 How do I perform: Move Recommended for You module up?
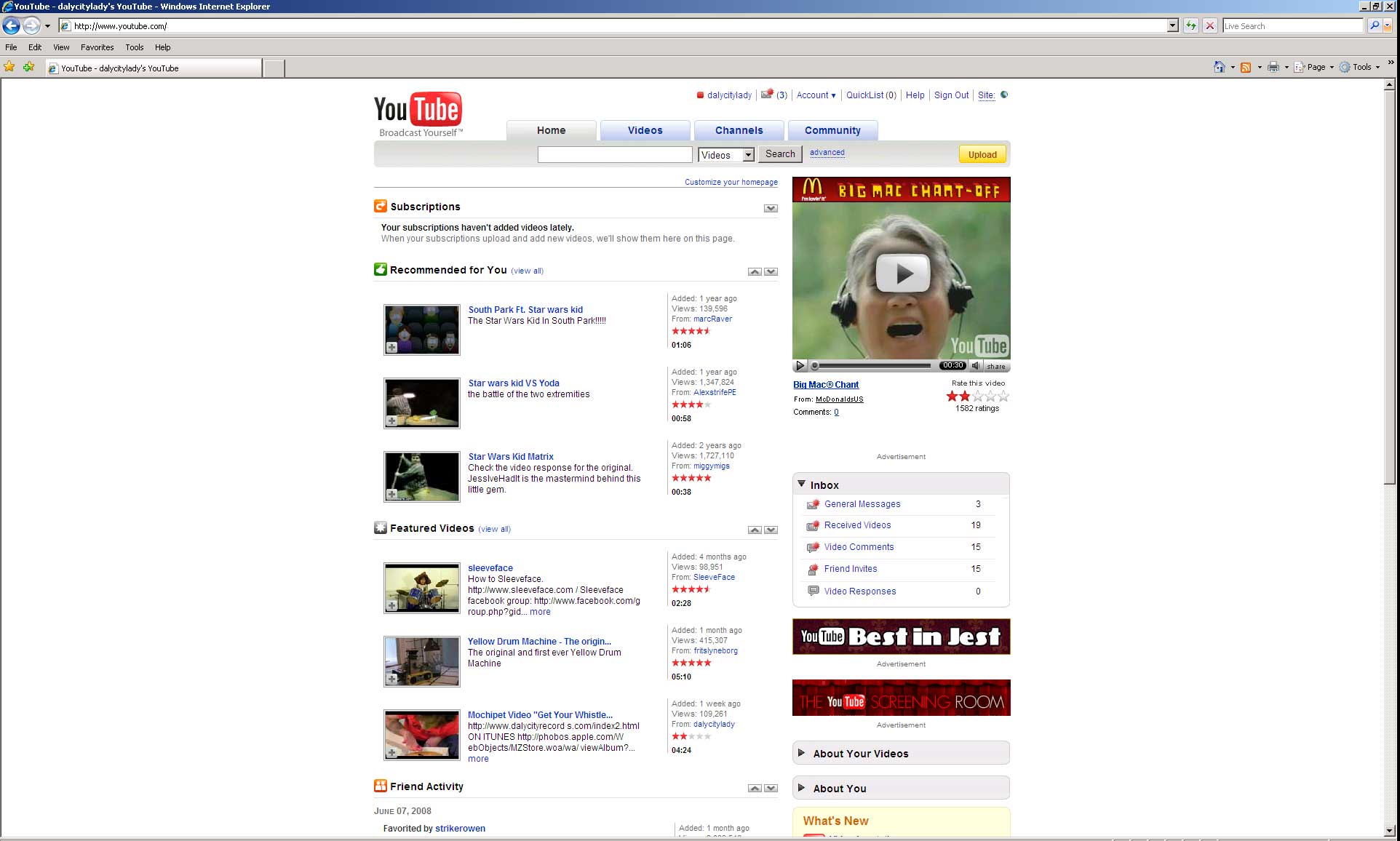[755, 272]
